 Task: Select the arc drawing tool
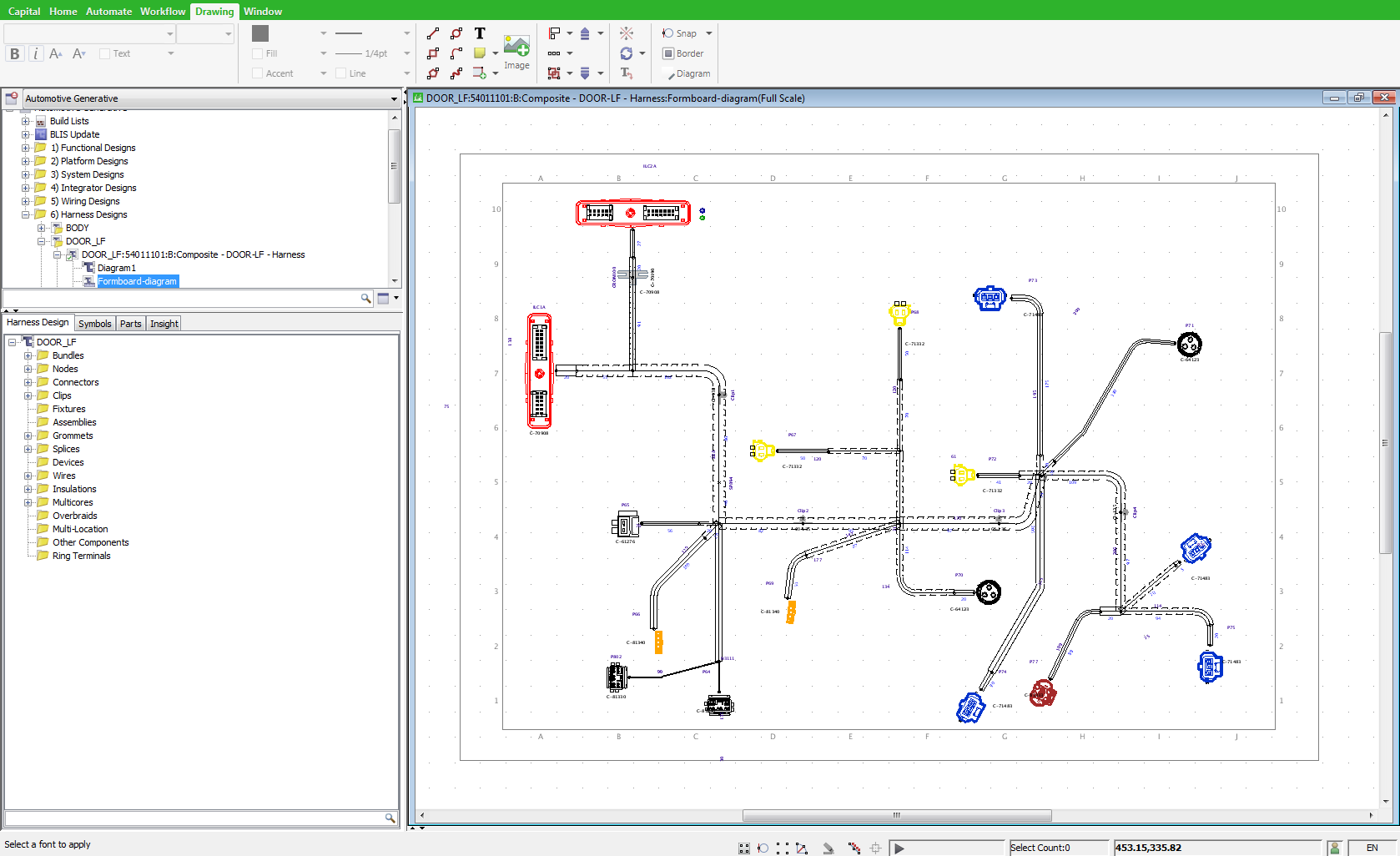(456, 53)
